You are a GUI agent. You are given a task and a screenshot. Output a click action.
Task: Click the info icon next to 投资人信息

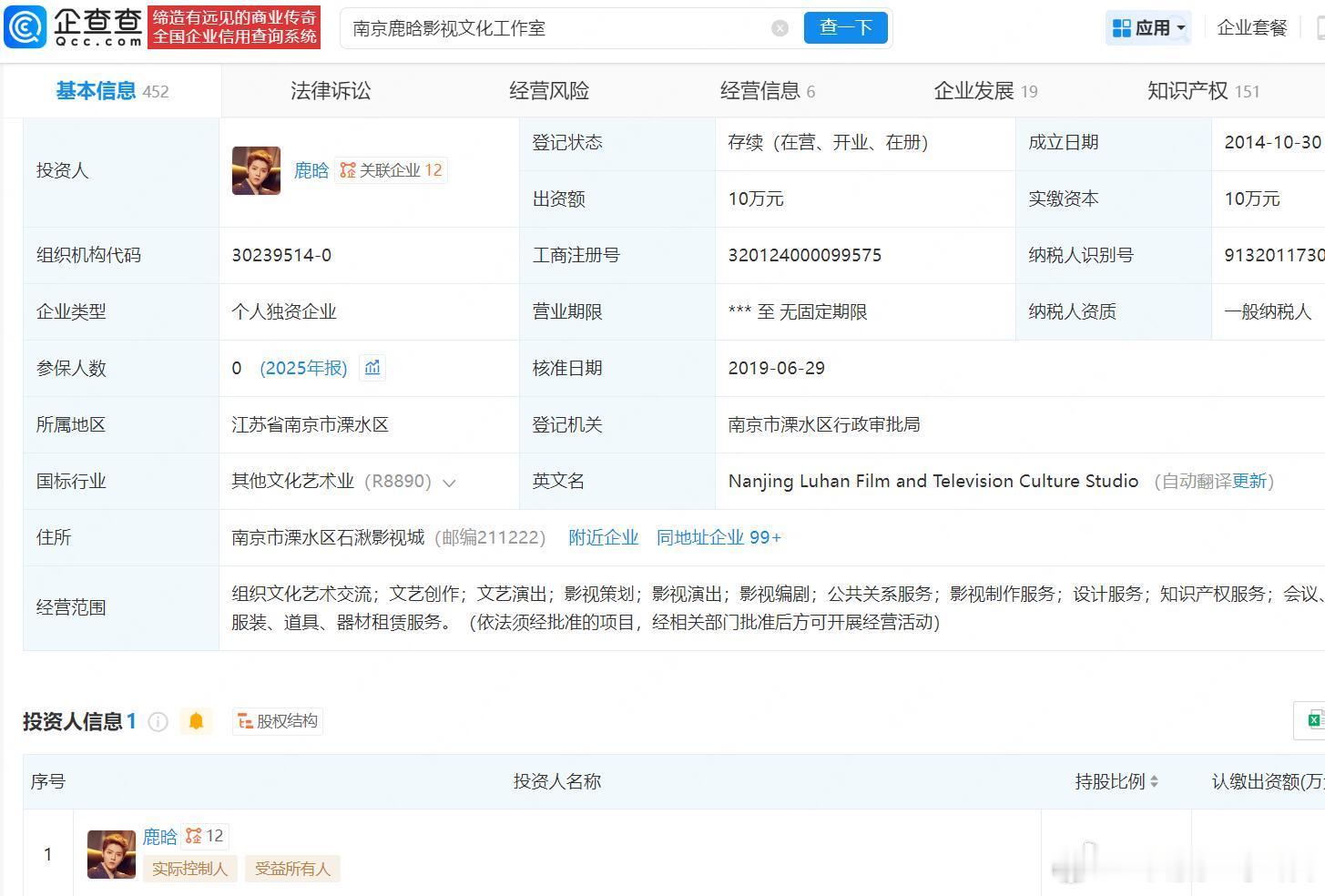158,722
